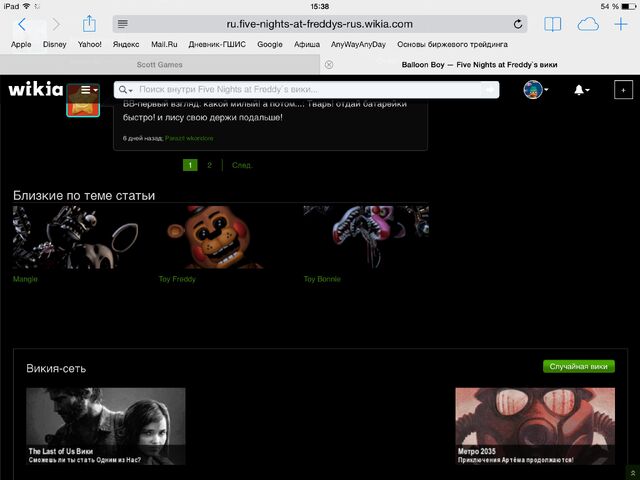The width and height of the screenshot is (640, 480).
Task: Open the AnyWayAnyDay bookmark
Action: (x=358, y=44)
